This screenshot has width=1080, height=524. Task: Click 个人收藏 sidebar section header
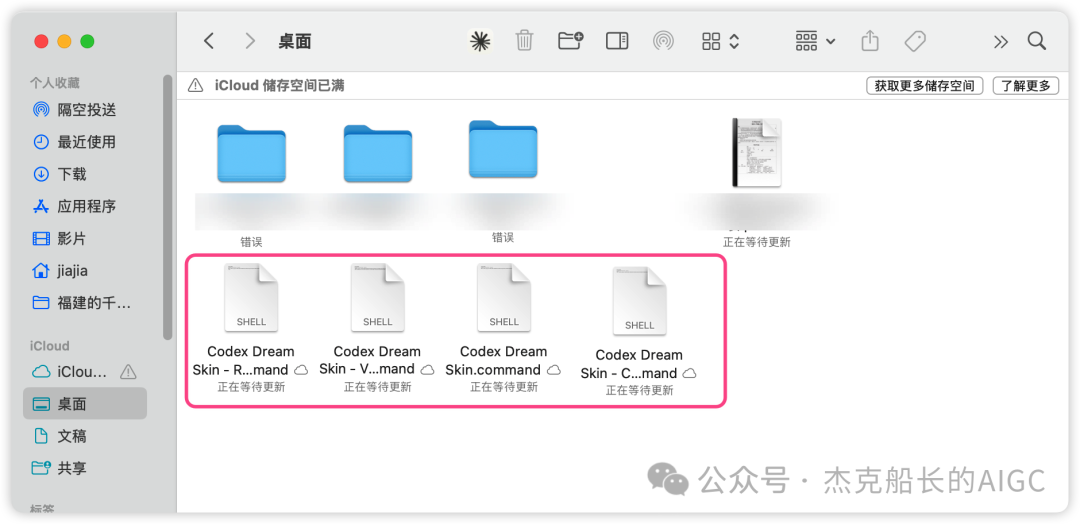tap(54, 83)
